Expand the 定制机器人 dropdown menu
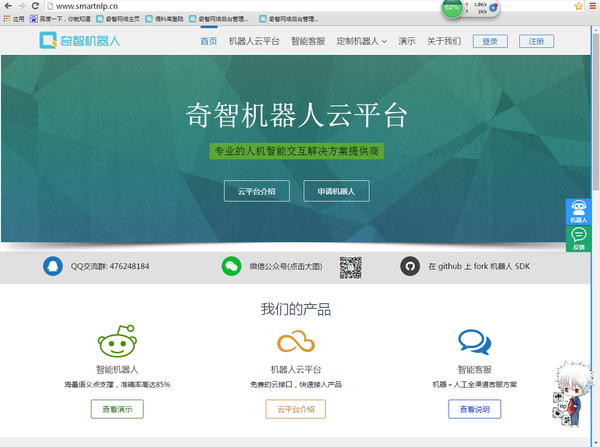600x447 pixels. pyautogui.click(x=362, y=41)
